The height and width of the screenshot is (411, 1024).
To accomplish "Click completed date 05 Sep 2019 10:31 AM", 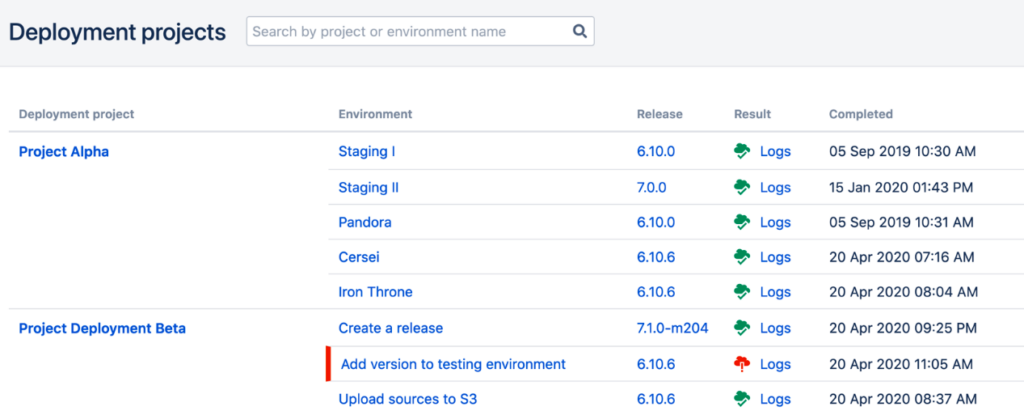I will click(x=901, y=222).
